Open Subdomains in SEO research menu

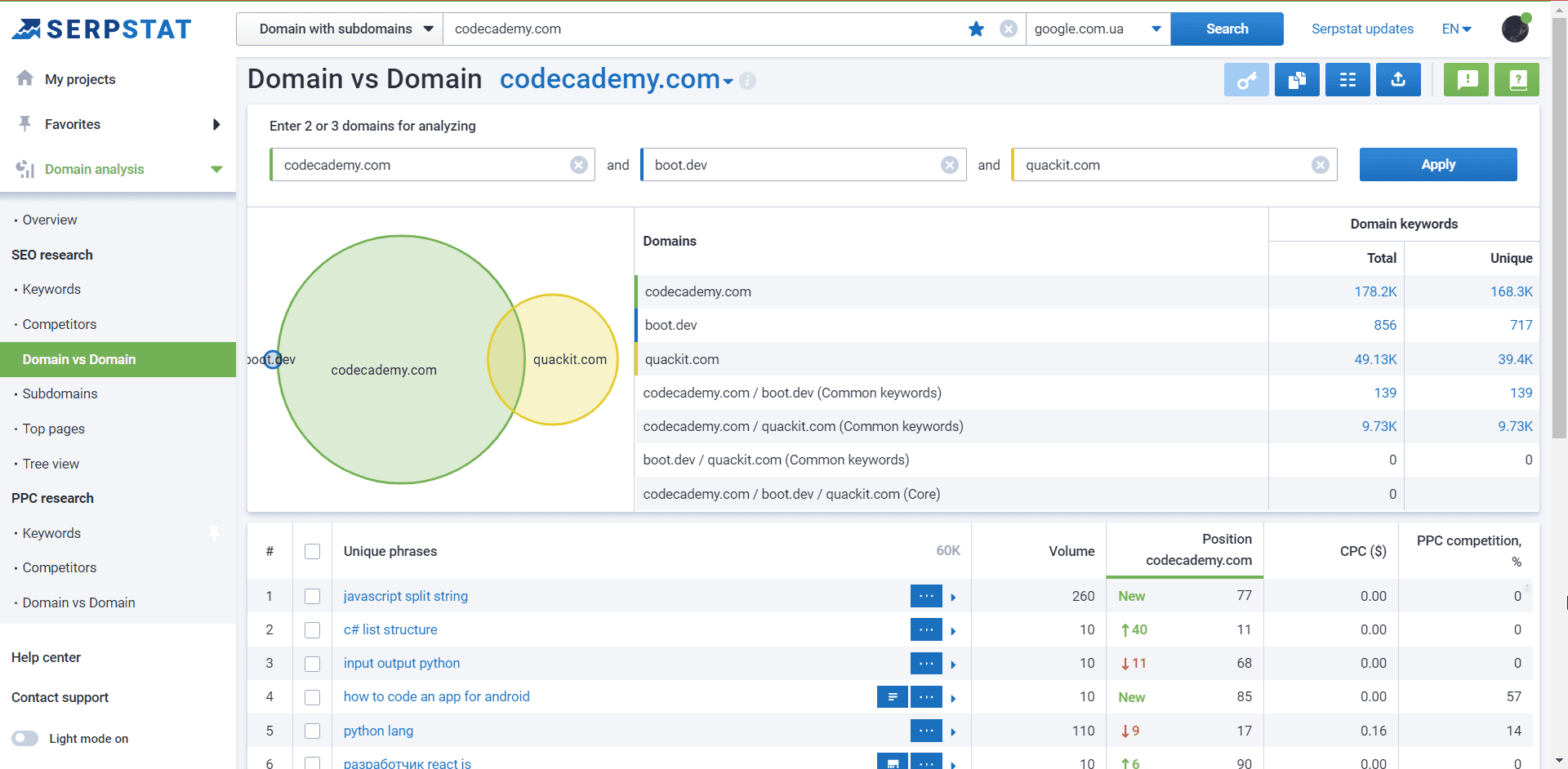click(60, 393)
